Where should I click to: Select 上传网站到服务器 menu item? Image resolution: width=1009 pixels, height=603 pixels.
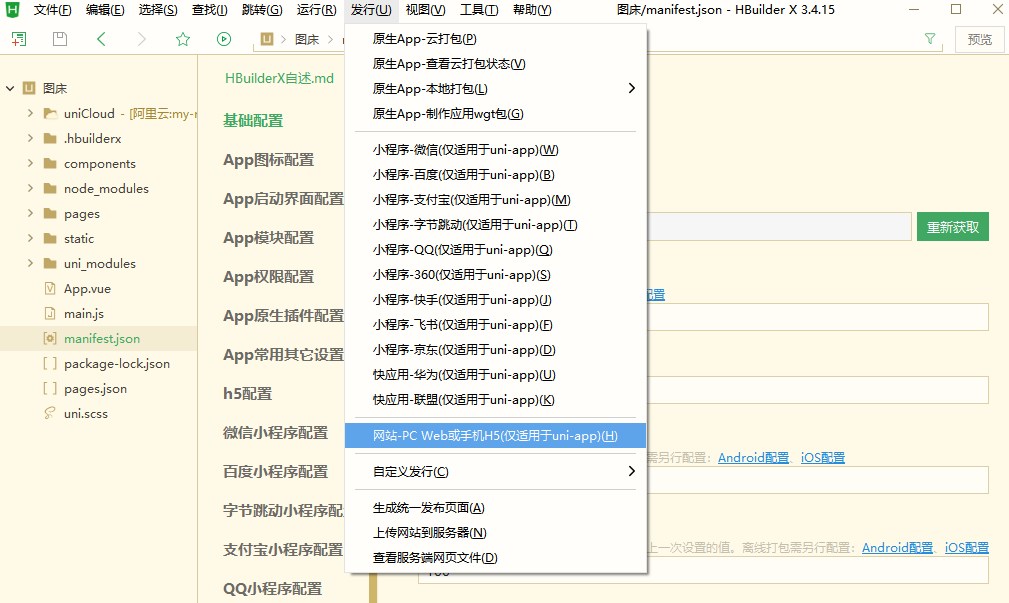point(429,532)
